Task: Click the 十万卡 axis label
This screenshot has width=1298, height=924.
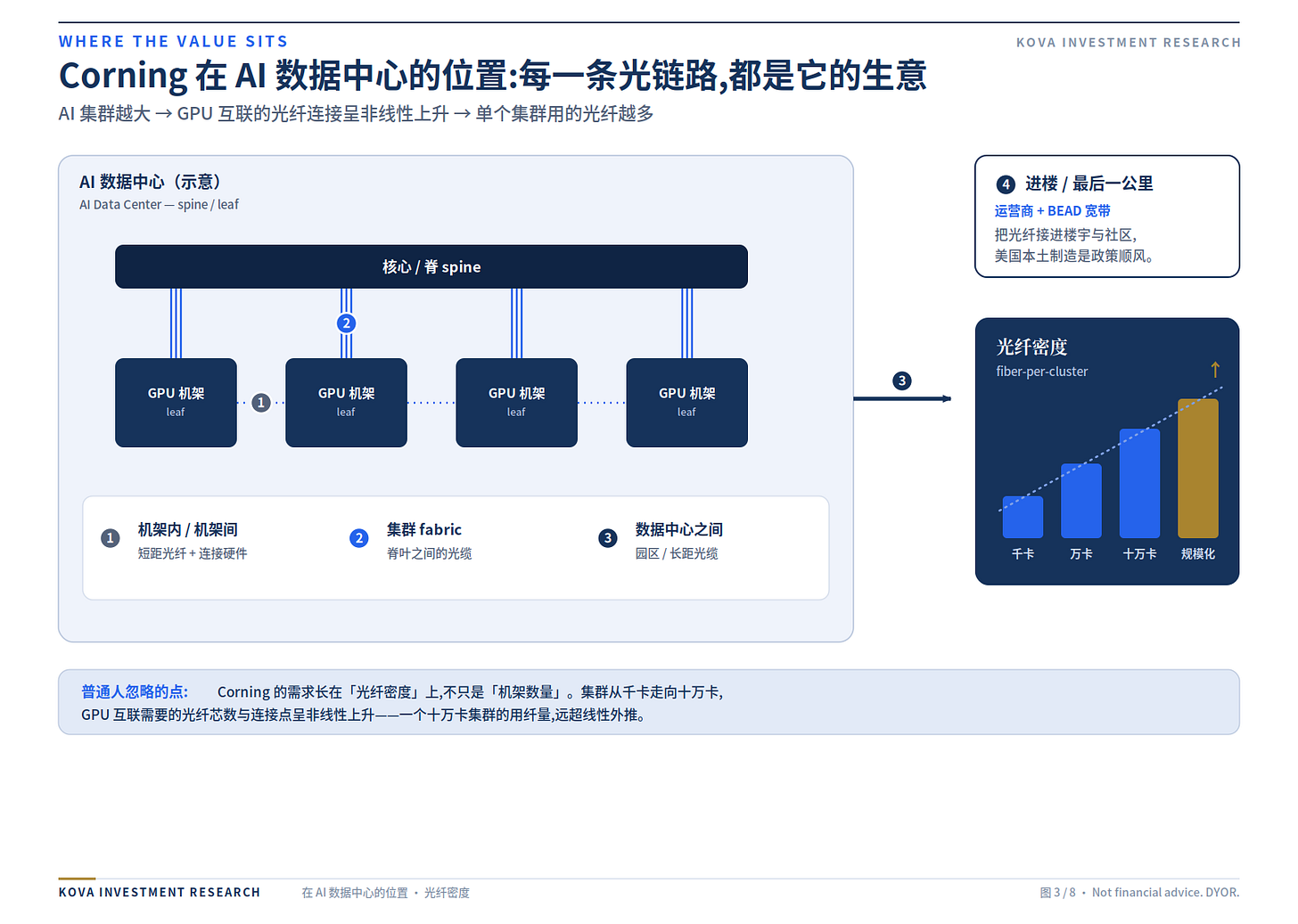Action: tap(1139, 553)
